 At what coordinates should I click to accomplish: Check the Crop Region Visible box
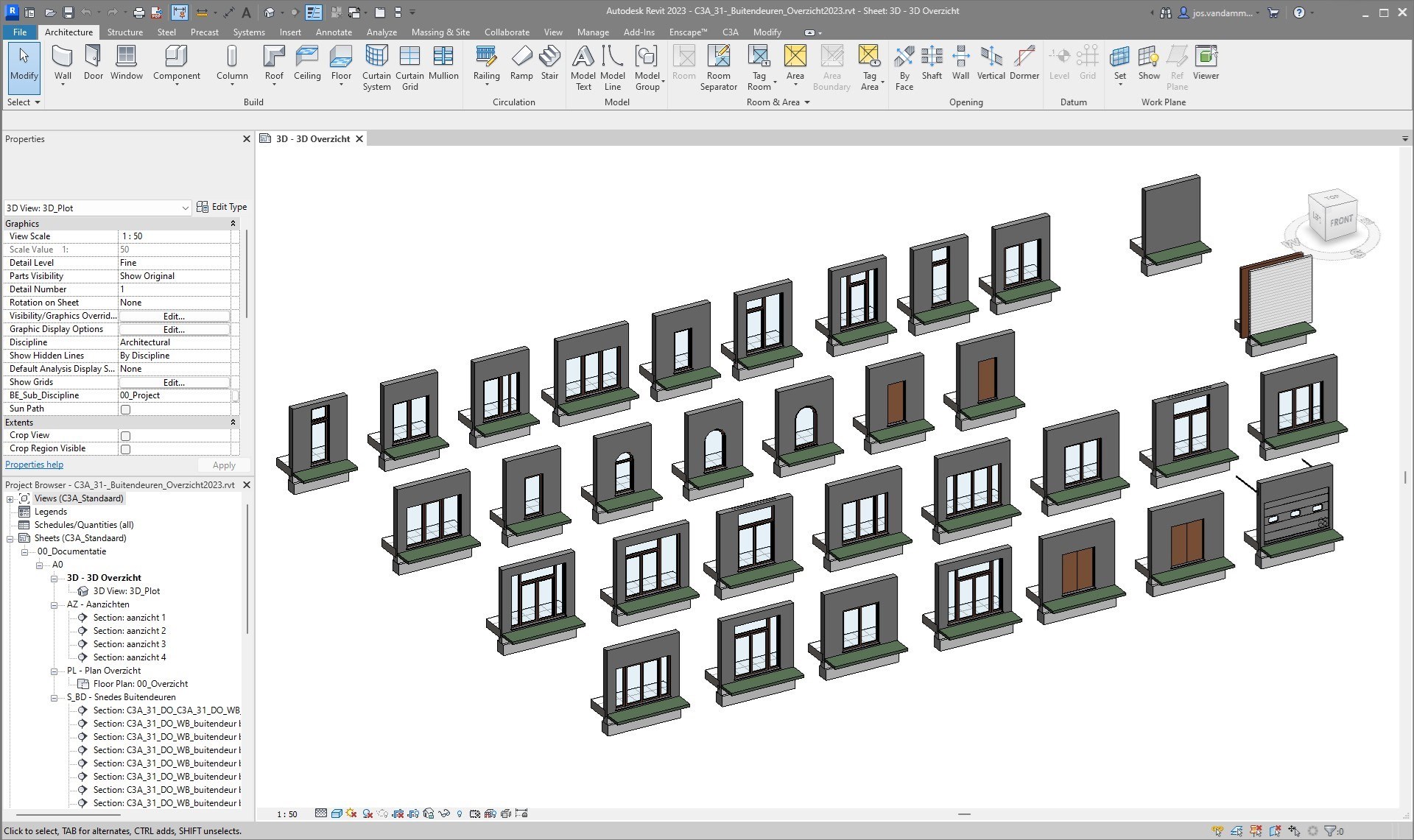click(x=125, y=449)
